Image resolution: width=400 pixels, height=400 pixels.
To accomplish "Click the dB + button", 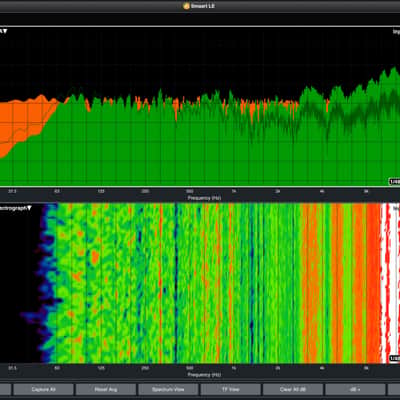I will tap(355, 389).
